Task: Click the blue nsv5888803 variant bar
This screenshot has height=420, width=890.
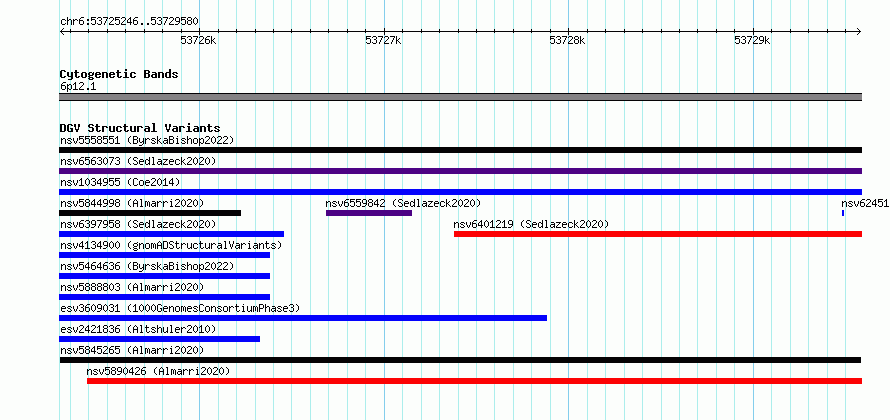Action: 165,297
